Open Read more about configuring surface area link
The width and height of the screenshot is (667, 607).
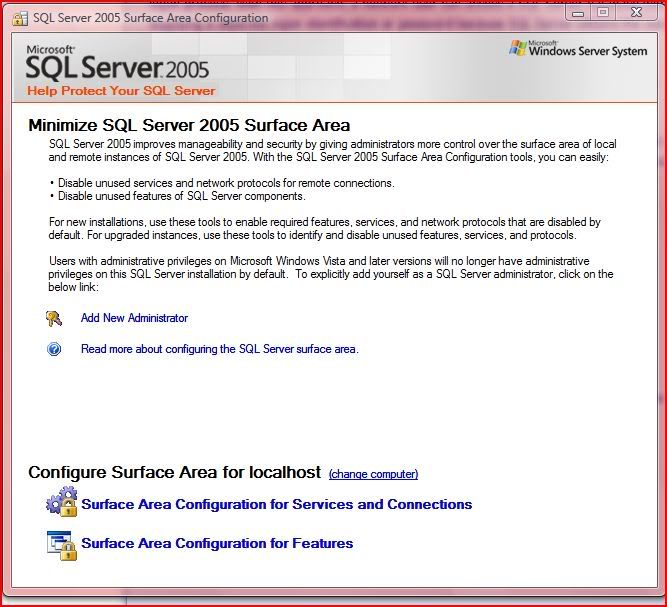(219, 349)
